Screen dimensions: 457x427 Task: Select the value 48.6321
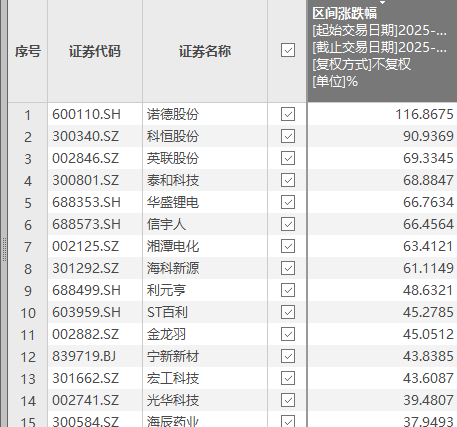click(428, 291)
